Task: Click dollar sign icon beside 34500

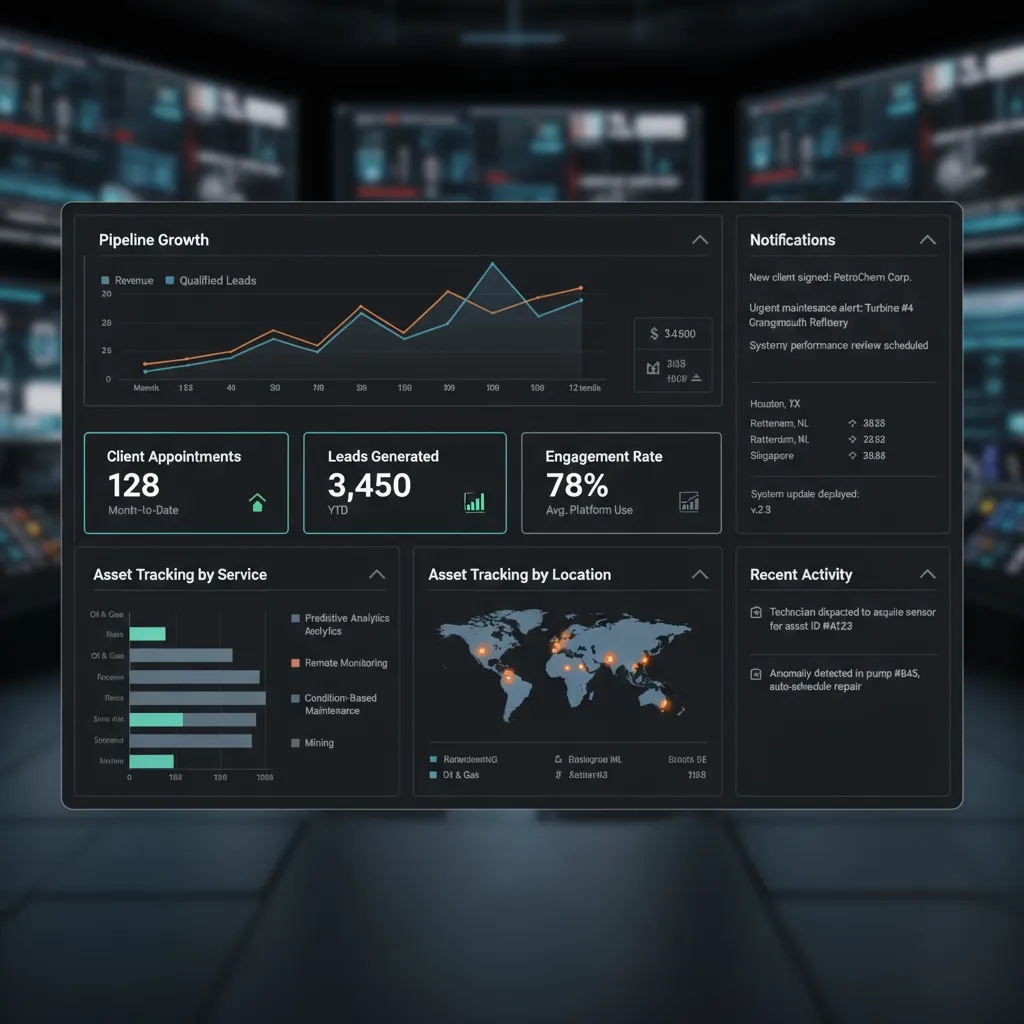Action: pos(654,334)
